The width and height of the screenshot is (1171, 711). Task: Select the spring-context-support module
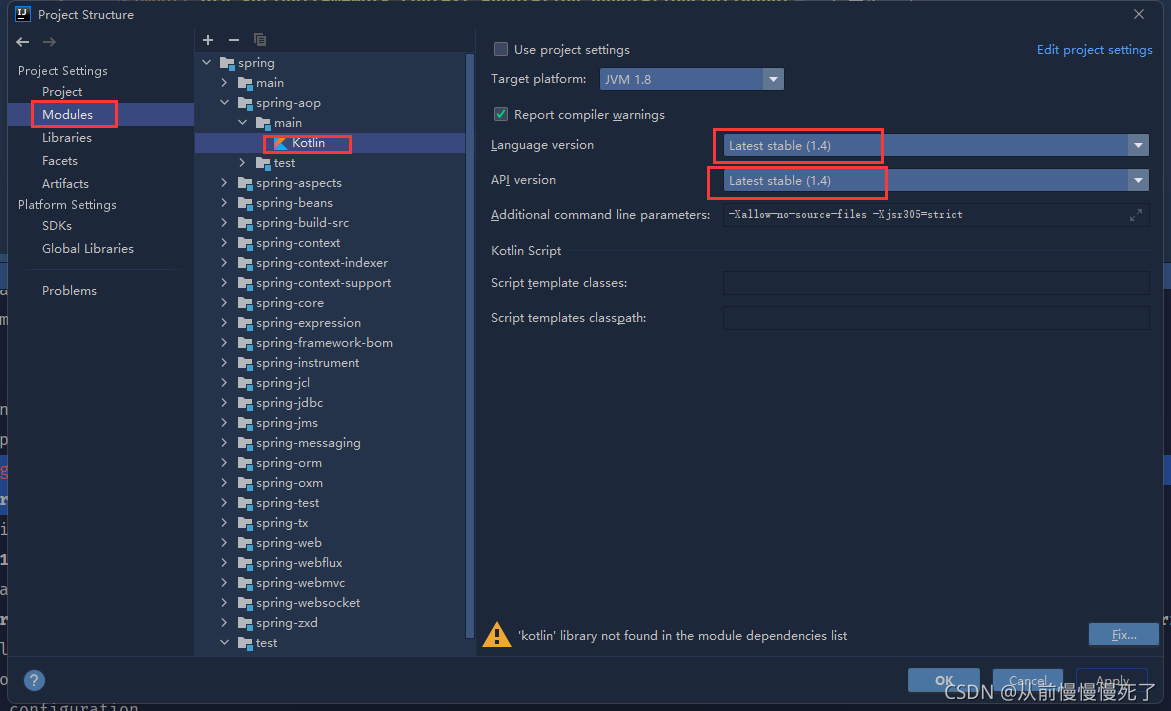click(323, 283)
